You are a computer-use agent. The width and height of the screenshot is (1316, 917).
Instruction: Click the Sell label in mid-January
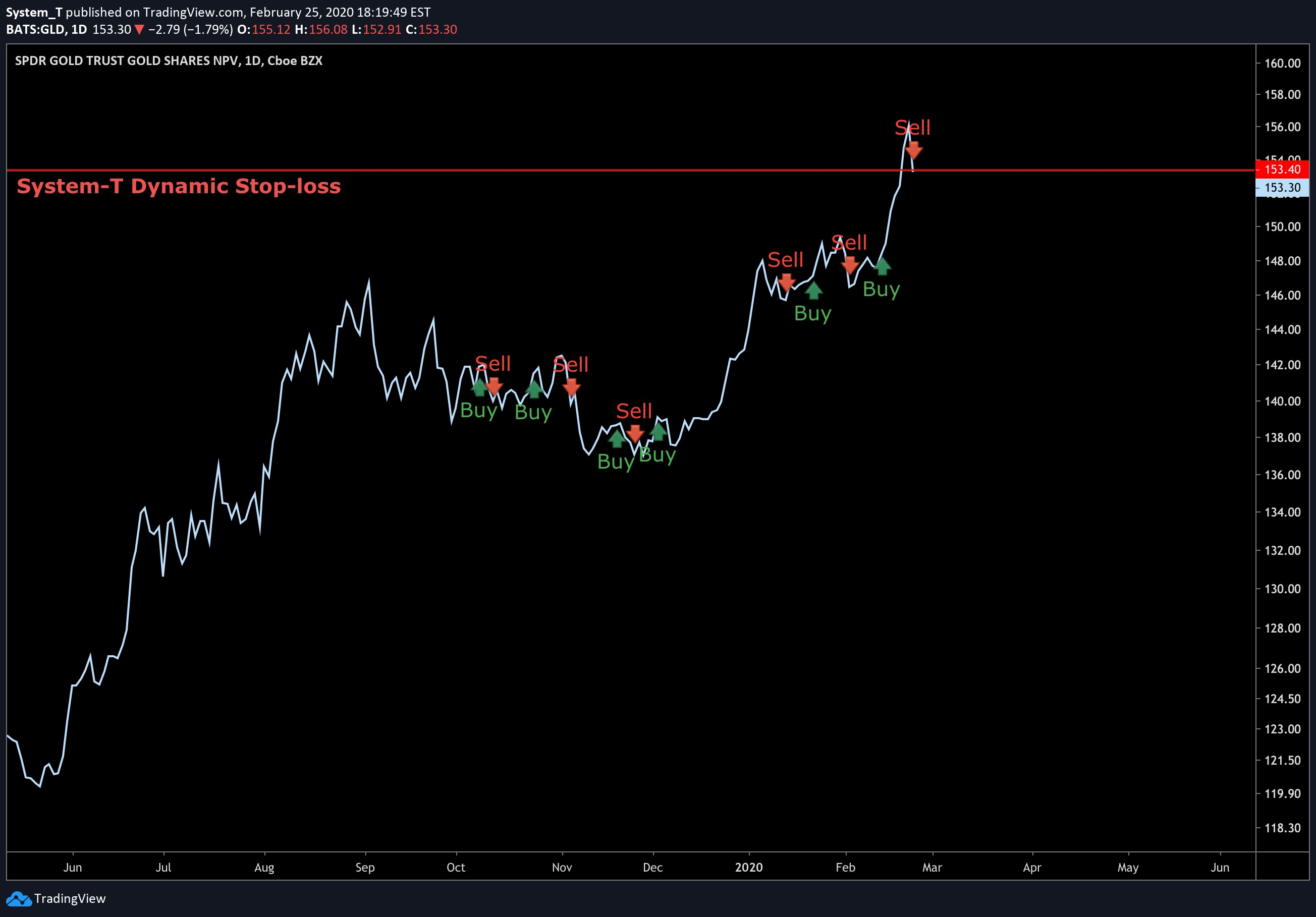[785, 260]
